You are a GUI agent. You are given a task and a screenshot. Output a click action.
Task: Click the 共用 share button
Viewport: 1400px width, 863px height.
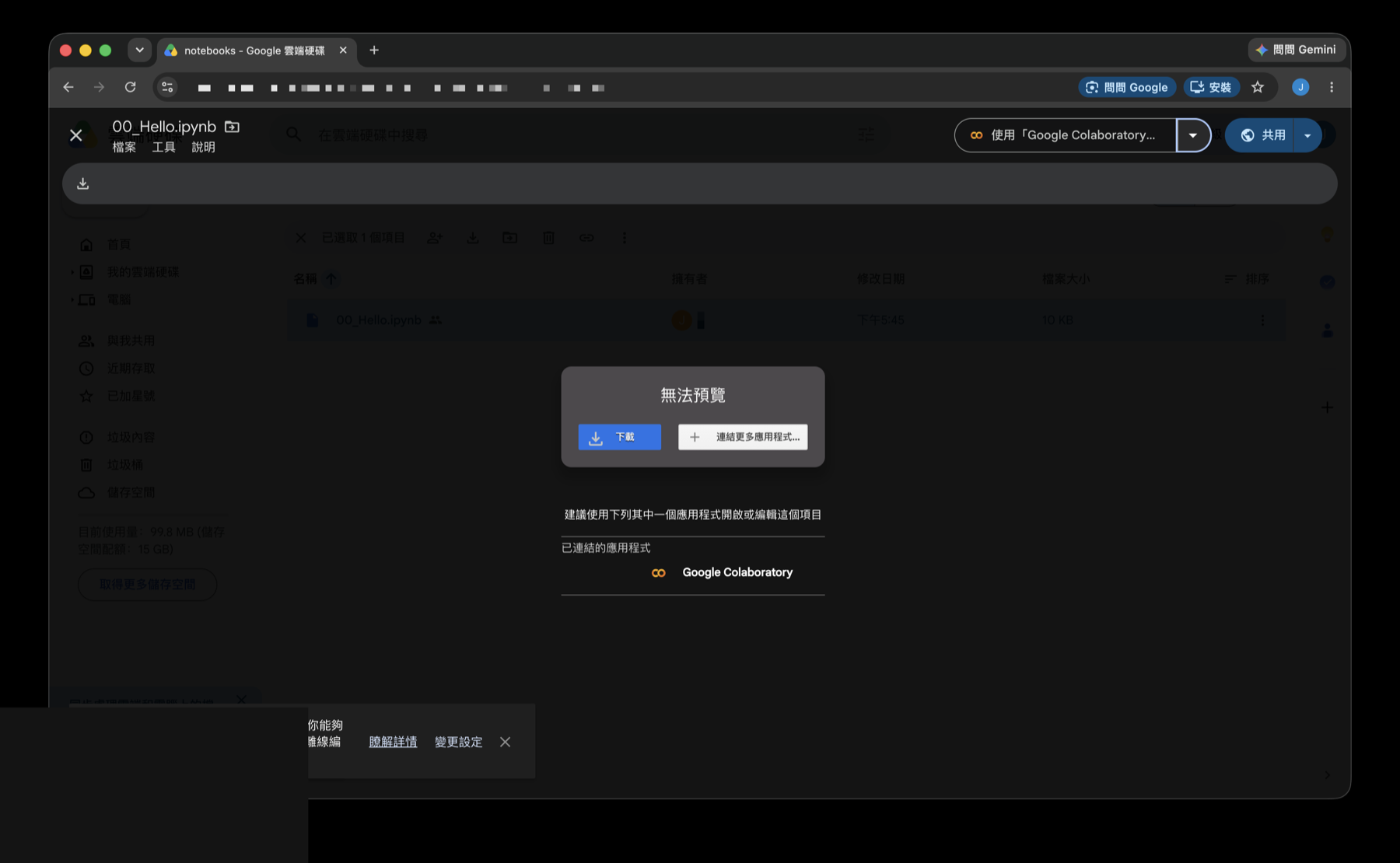pos(1260,135)
